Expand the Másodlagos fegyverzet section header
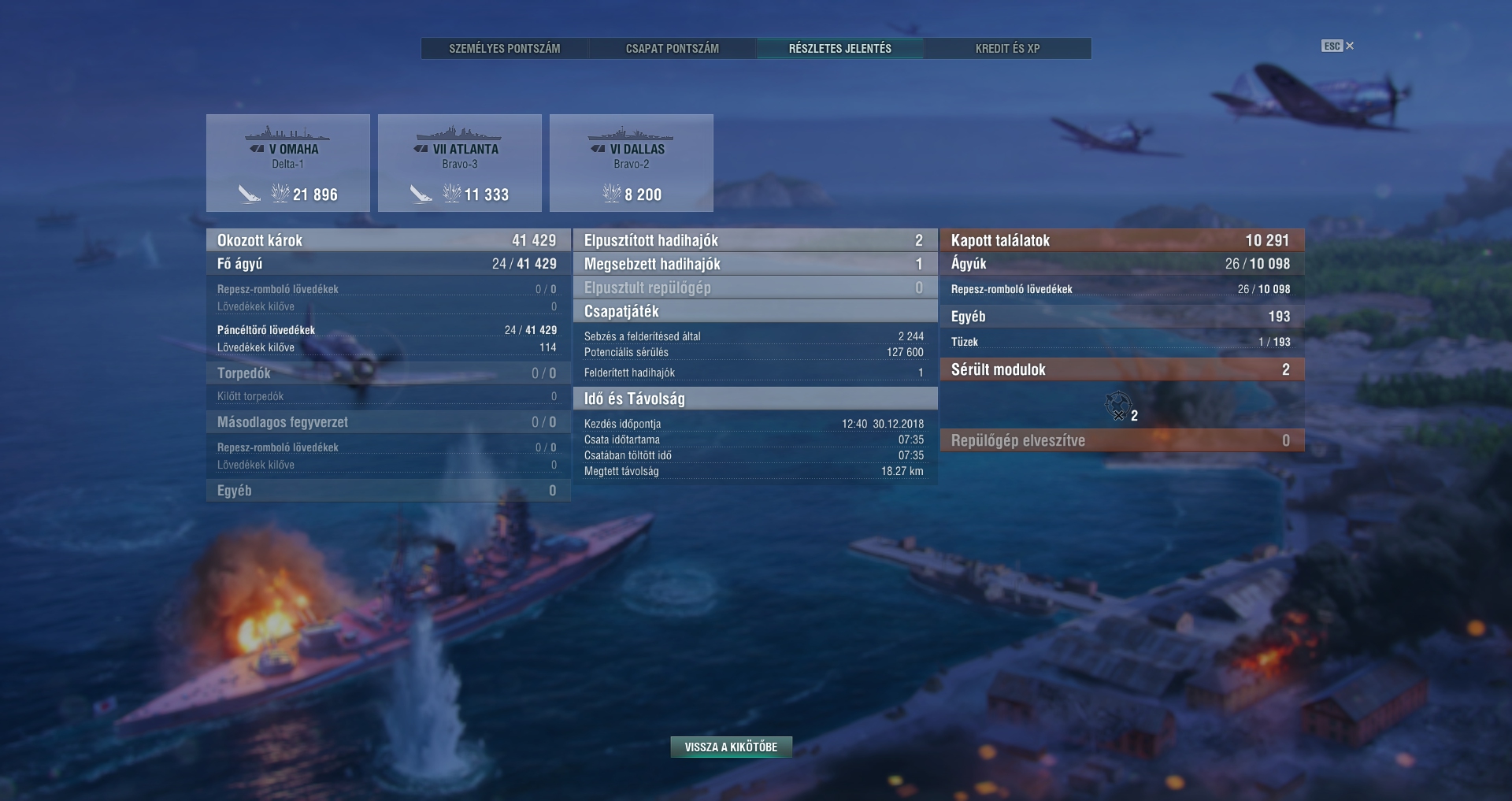Screen dimensions: 1512x801 [388, 422]
